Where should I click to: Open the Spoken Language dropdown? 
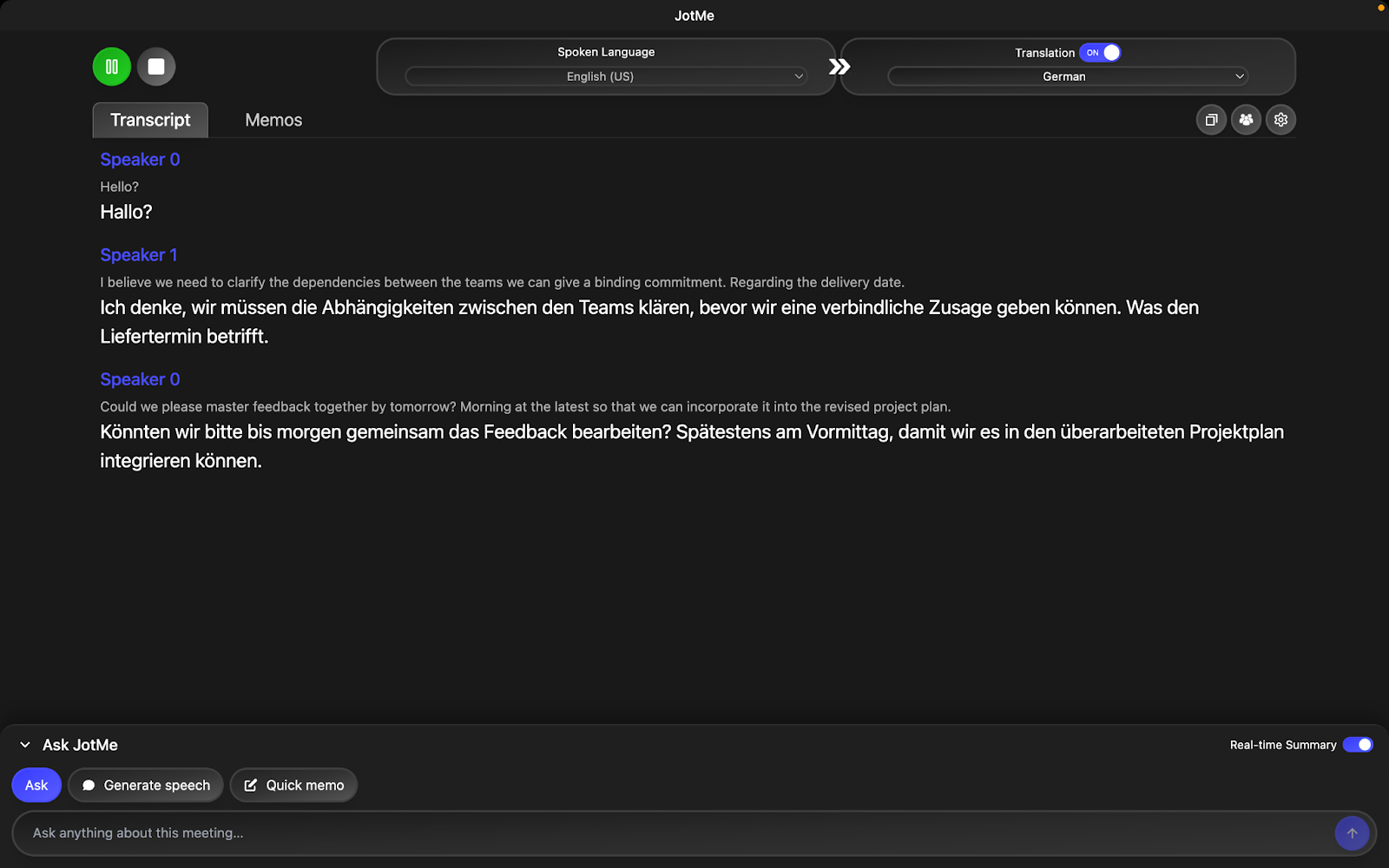click(605, 76)
